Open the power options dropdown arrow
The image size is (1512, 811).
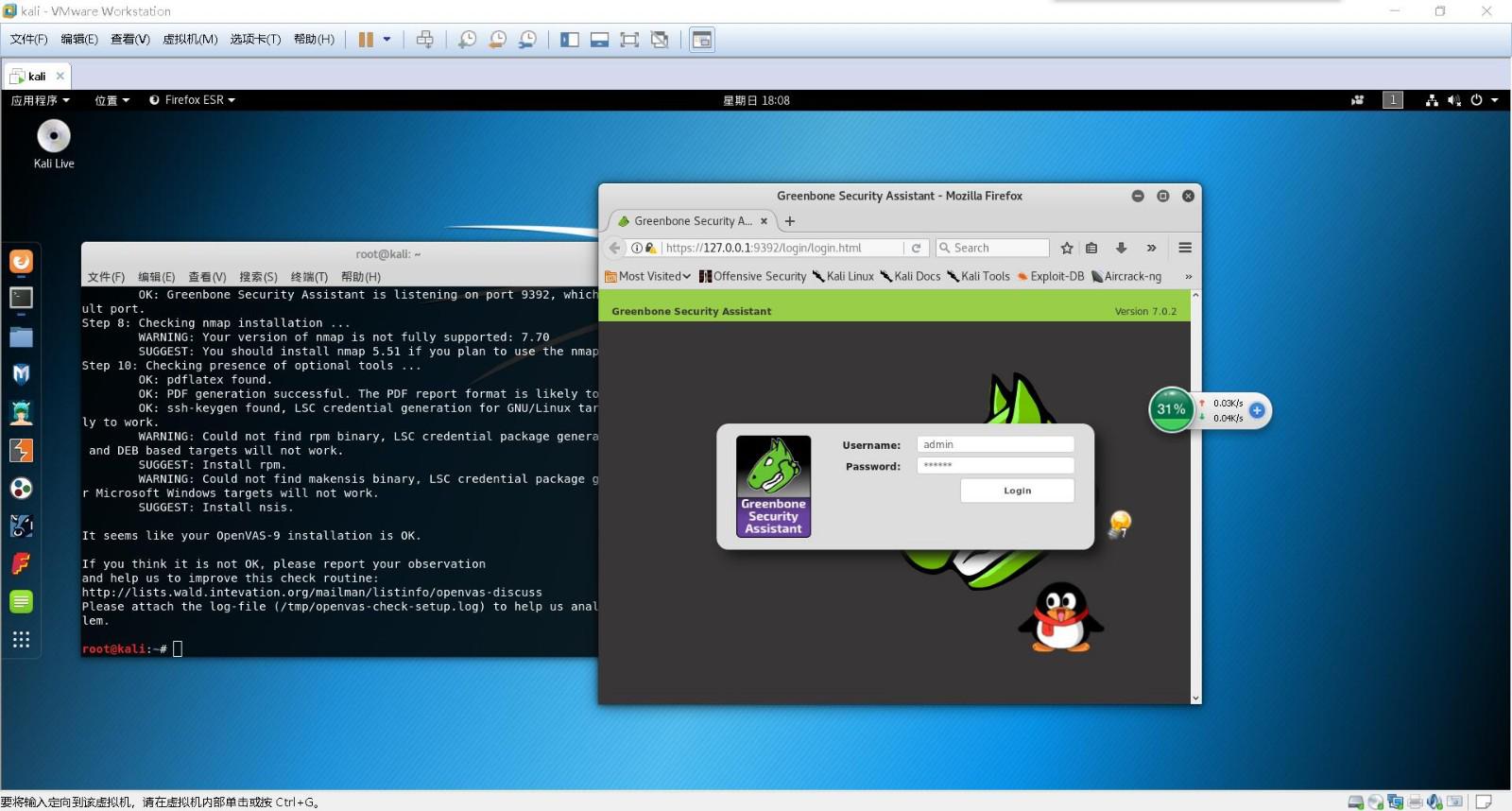(387, 40)
